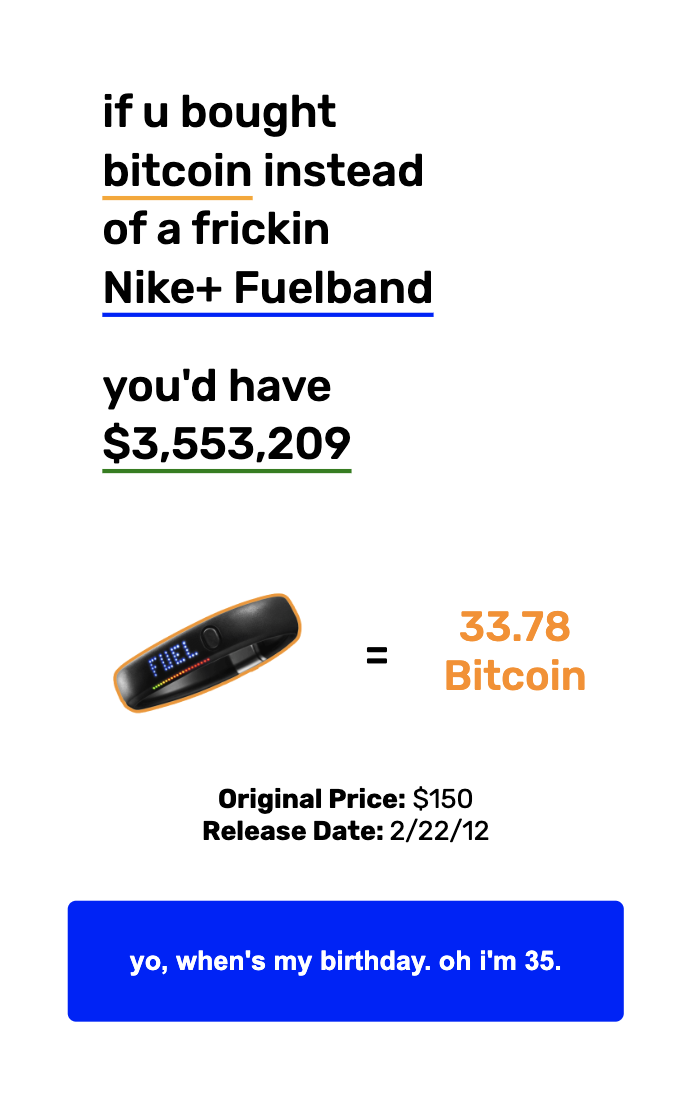692x1102 pixels.
Task: Click the "of a frickin" heading line
Action: tap(216, 230)
